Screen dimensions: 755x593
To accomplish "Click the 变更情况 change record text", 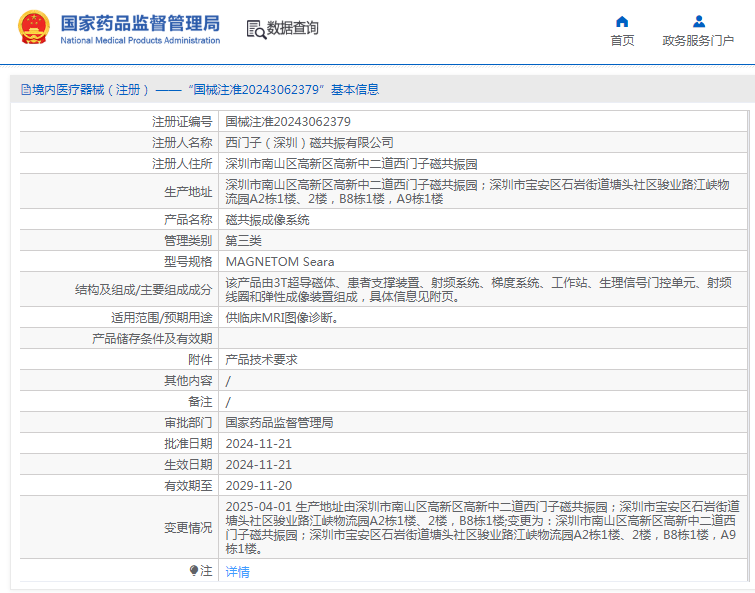I will click(x=482, y=528).
